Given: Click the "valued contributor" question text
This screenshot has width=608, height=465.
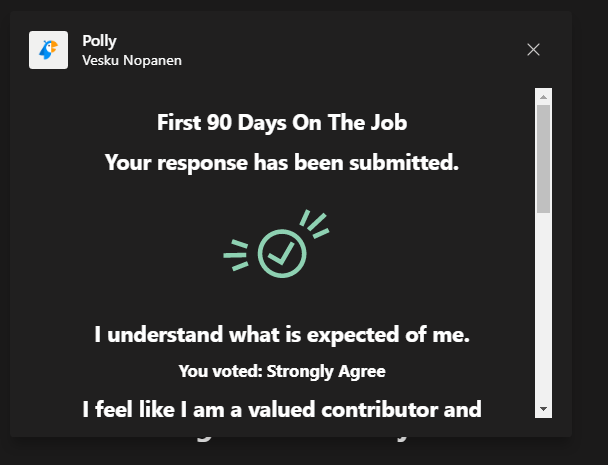Looking at the screenshot, I should 282,408.
